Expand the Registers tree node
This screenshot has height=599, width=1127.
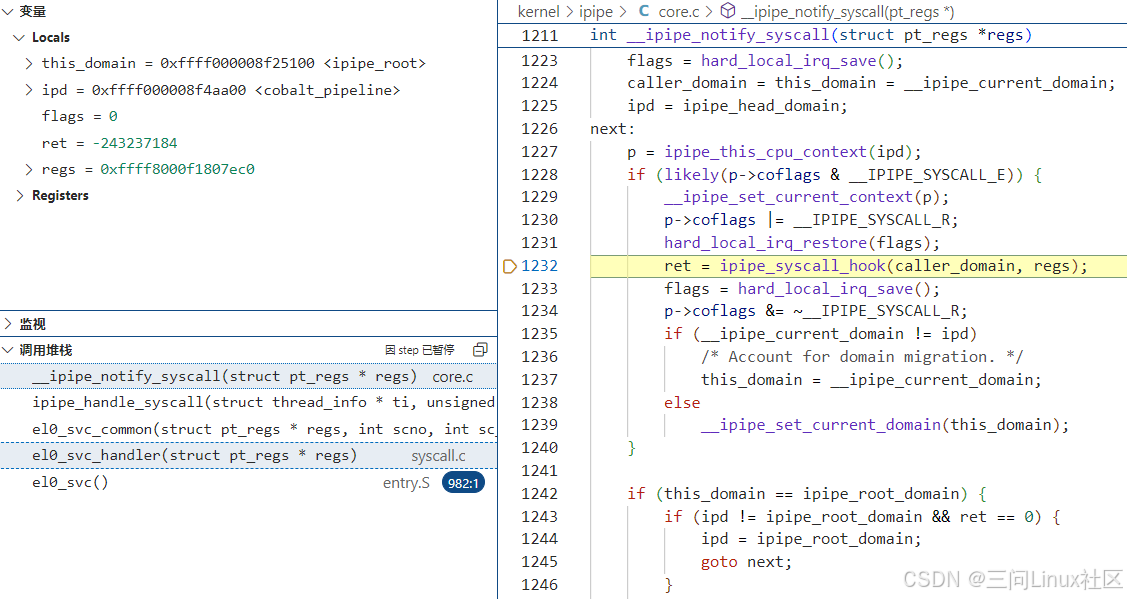click(x=19, y=196)
